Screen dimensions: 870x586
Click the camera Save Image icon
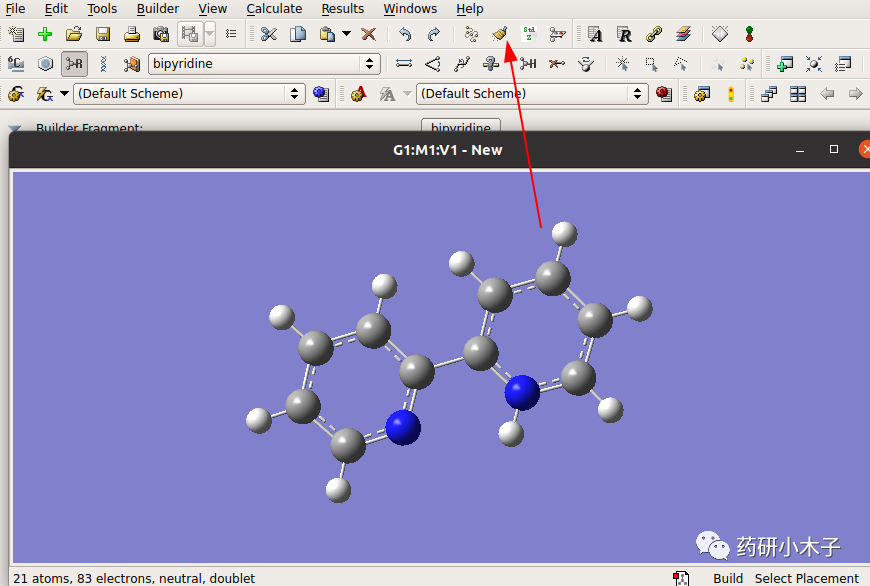161,34
